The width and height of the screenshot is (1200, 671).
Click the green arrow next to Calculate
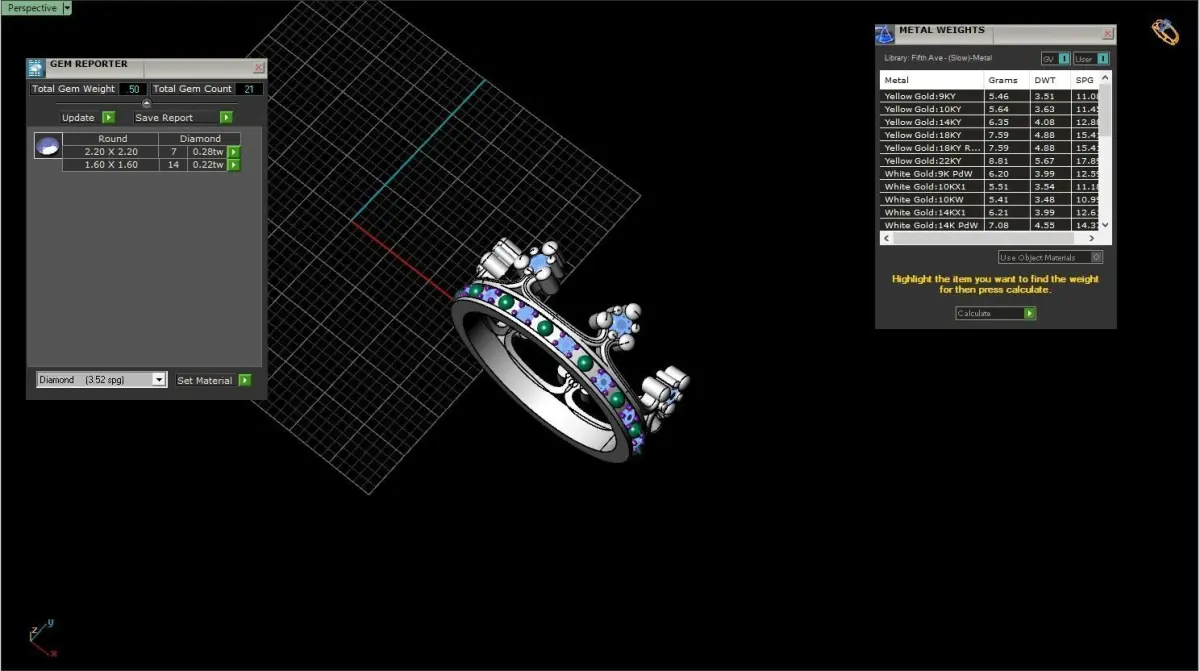pyautogui.click(x=1030, y=313)
